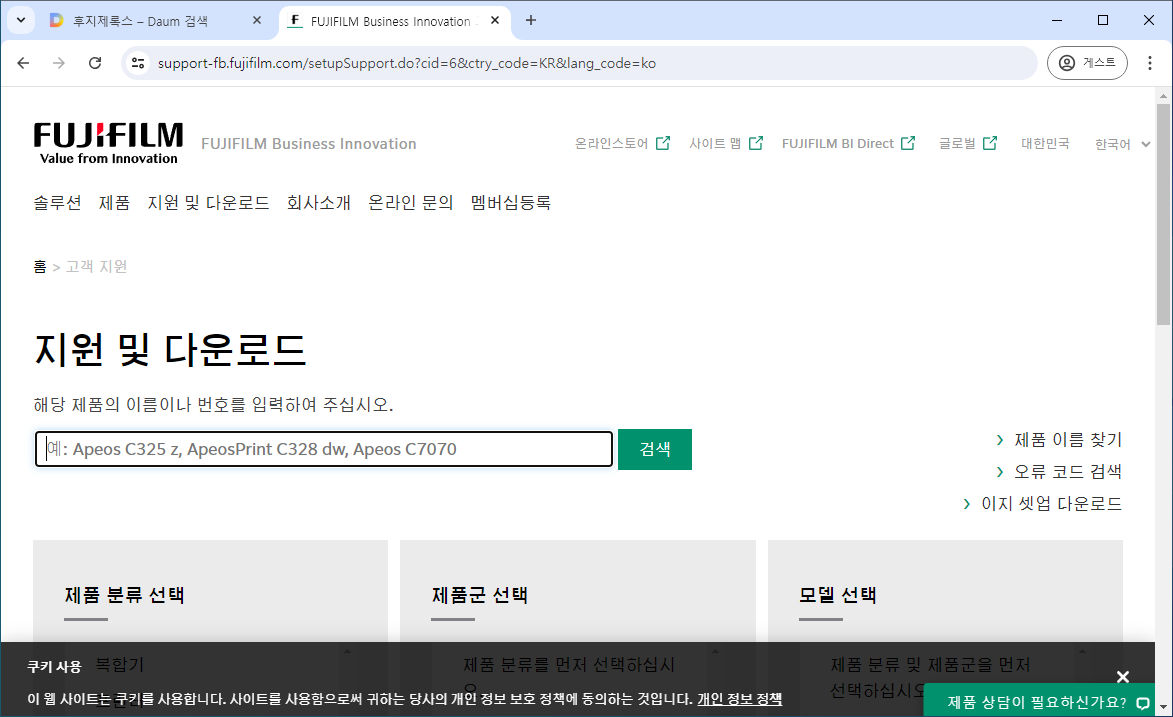
Task: Click the scrollbar up arrow
Action: pos(1163,96)
